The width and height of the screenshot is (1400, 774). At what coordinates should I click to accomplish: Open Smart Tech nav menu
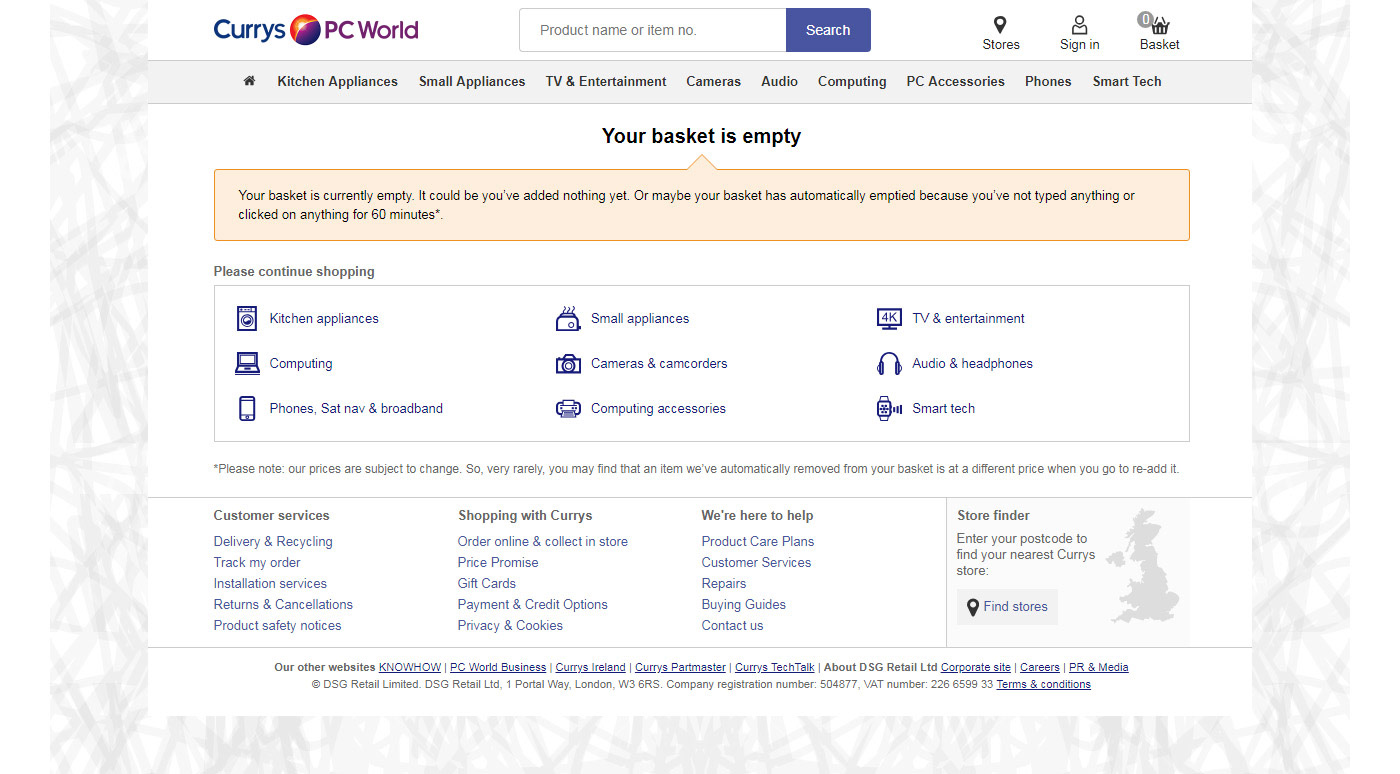point(1127,82)
